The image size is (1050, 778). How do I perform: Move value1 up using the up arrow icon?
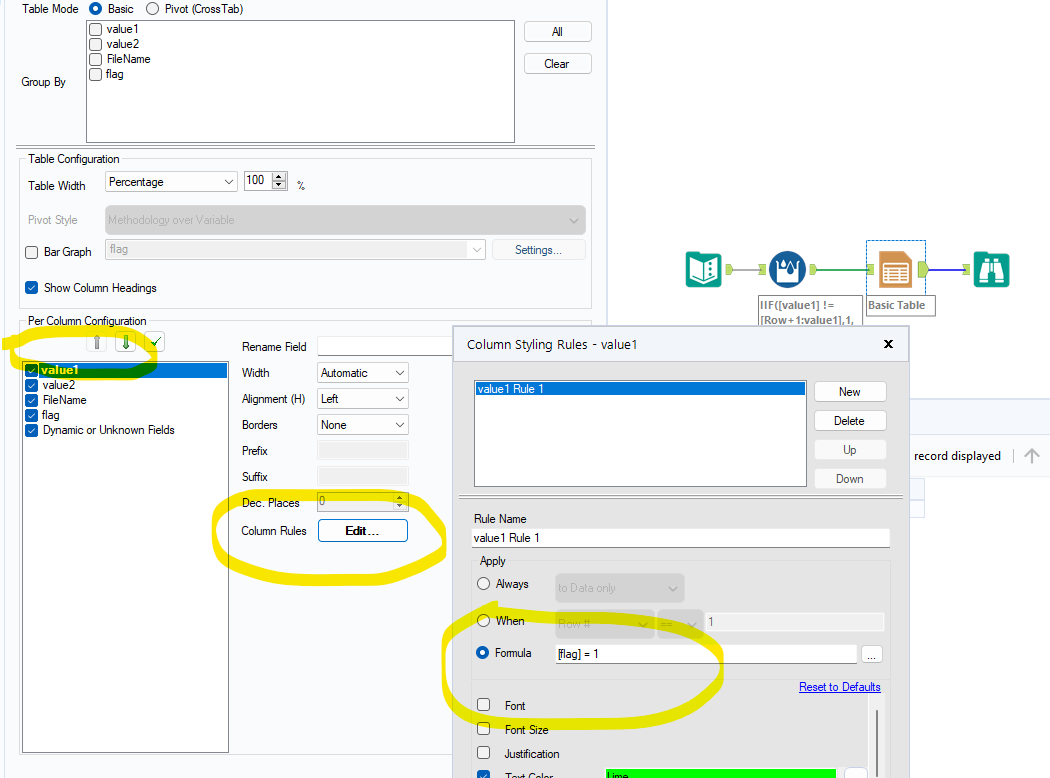click(x=97, y=342)
